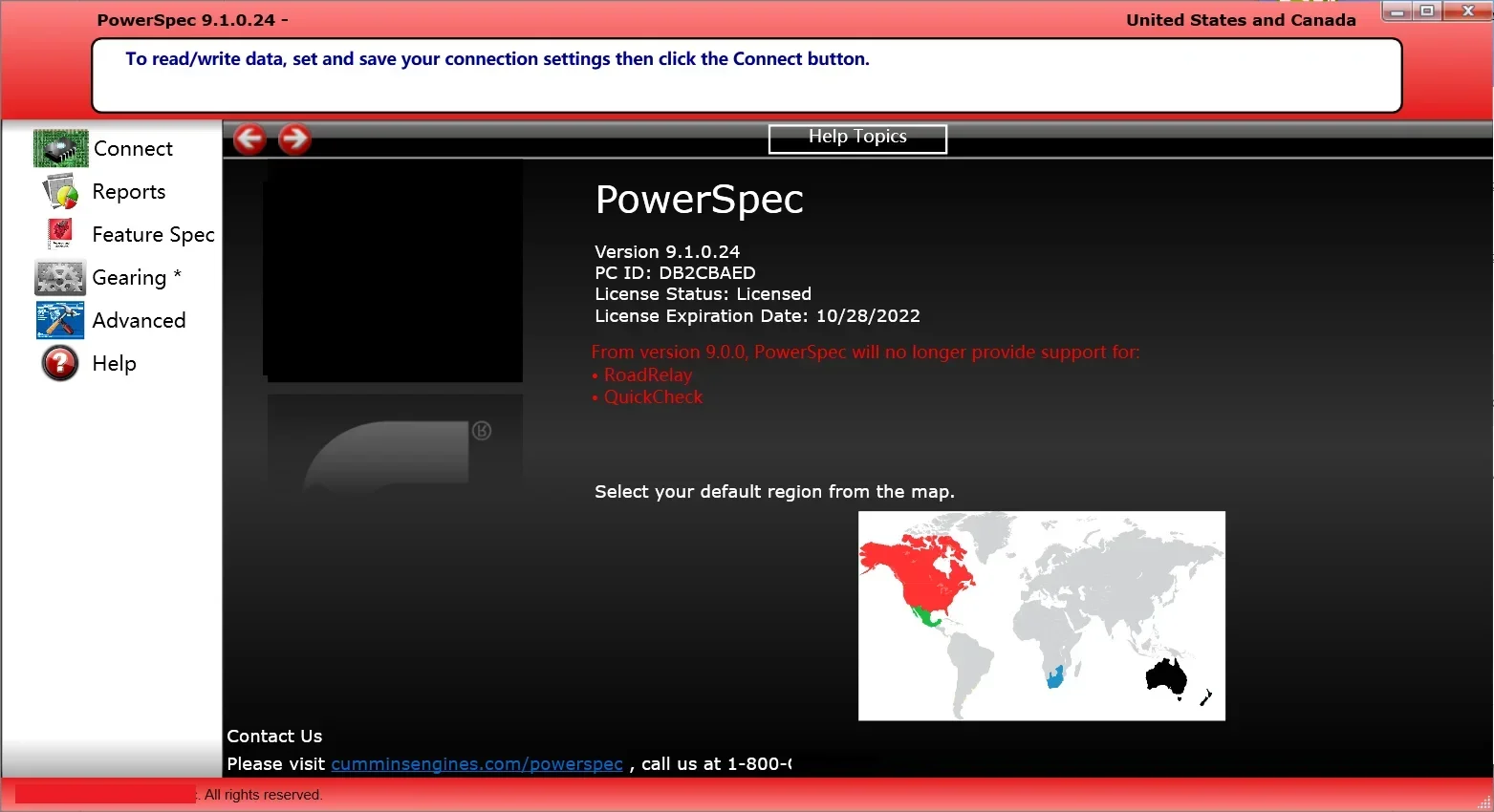Screen dimensions: 1494x812
Task: Navigate forward with the red right arrow
Action: (294, 139)
